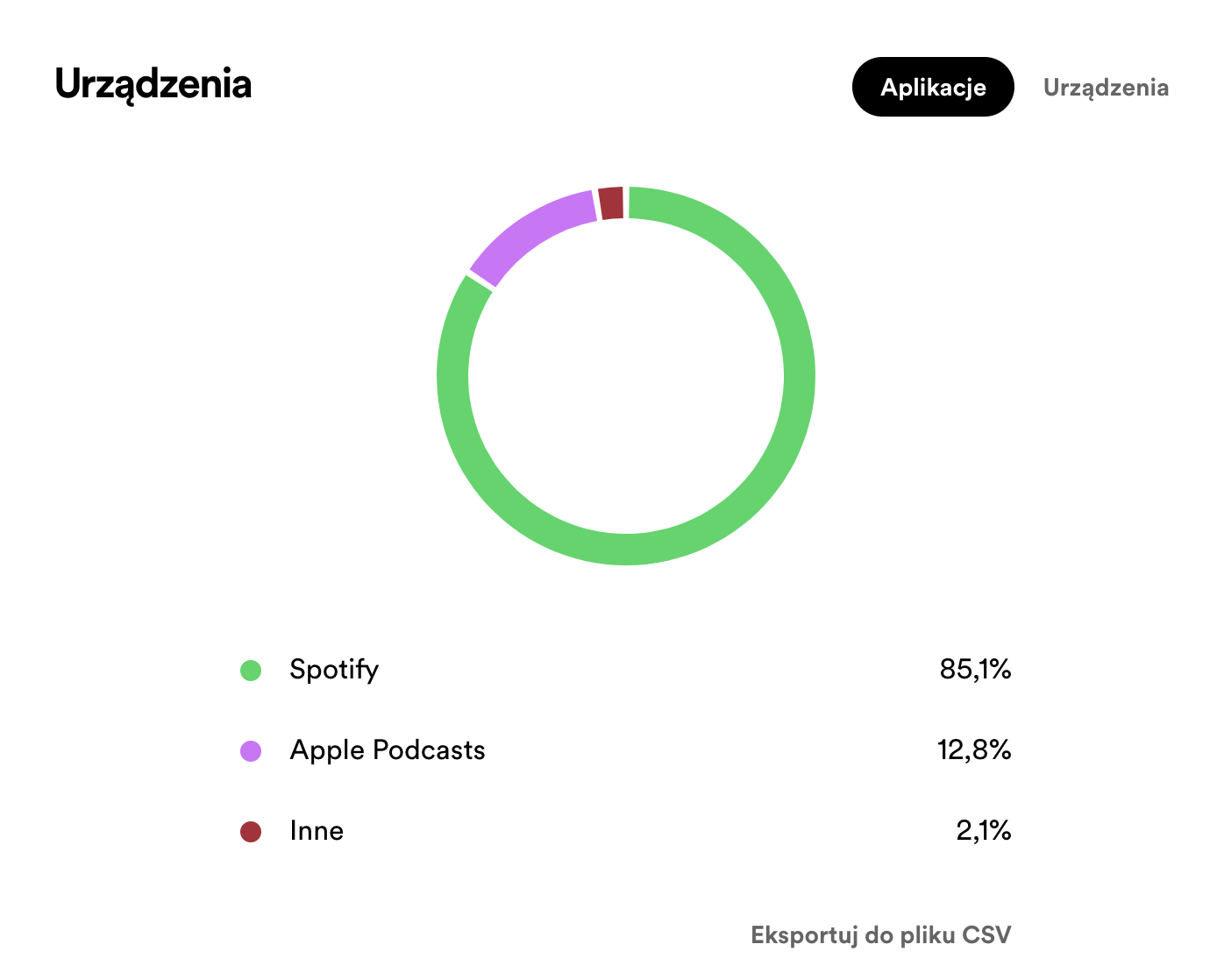Select the small red Inne chart segment
This screenshot has height=980, width=1217.
[611, 203]
